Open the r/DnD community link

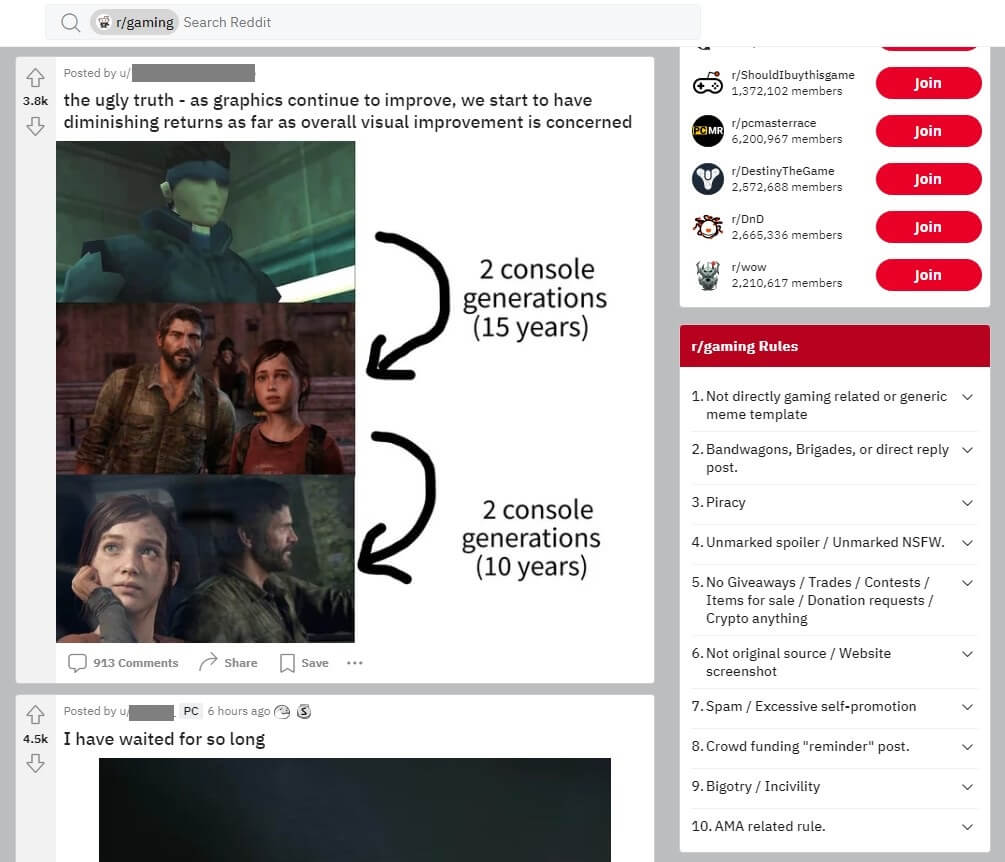(747, 219)
